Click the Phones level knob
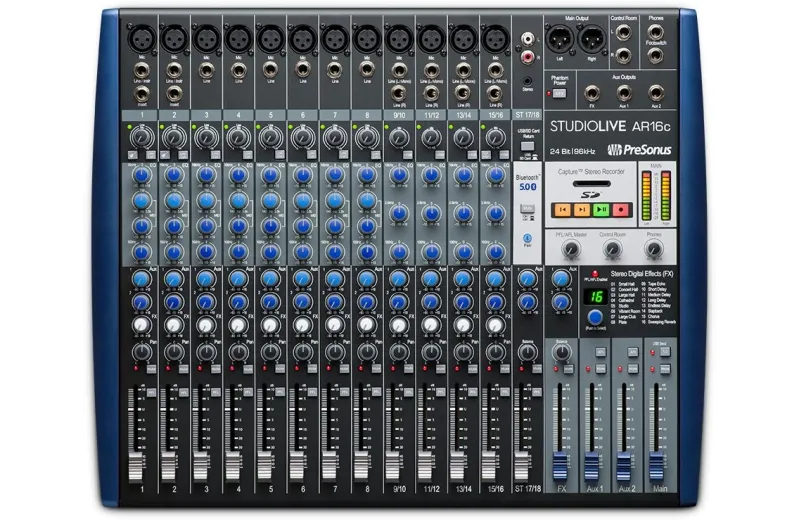 point(654,250)
